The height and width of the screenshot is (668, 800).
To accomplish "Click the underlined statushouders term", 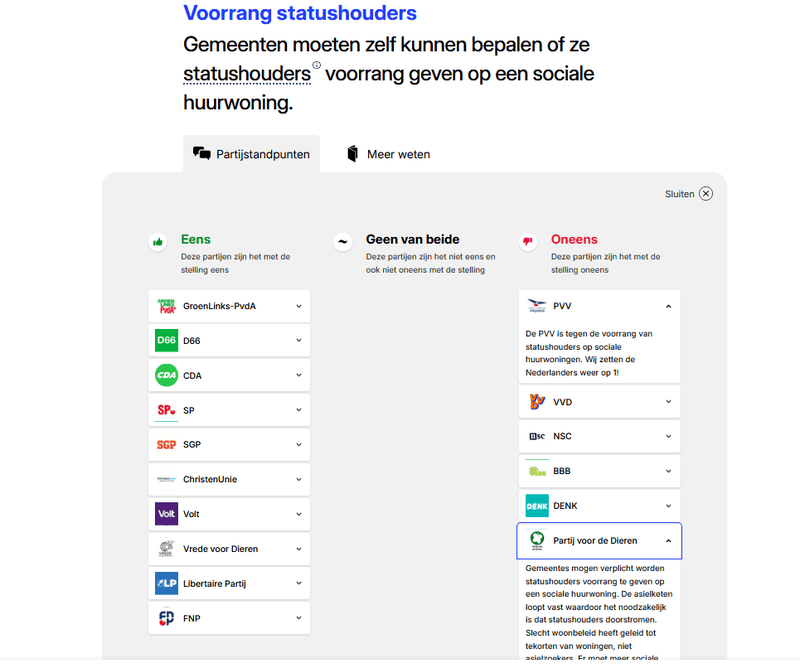I will click(247, 75).
